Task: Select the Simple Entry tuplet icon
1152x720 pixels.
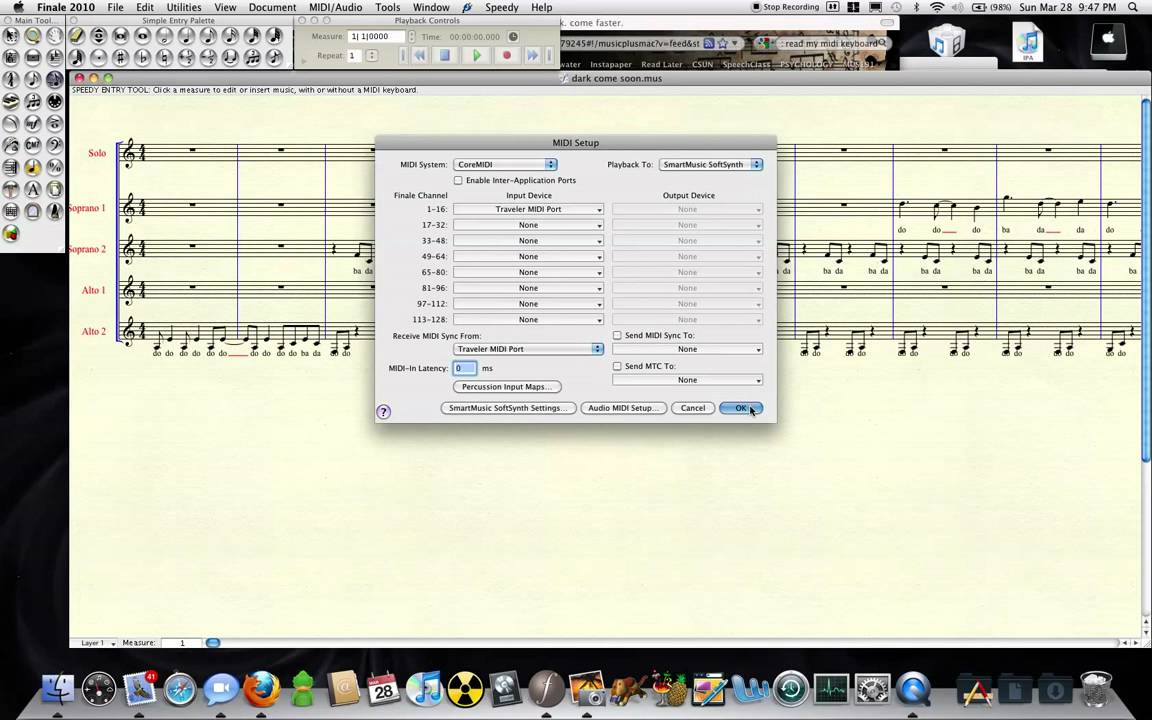Action: (x=253, y=57)
